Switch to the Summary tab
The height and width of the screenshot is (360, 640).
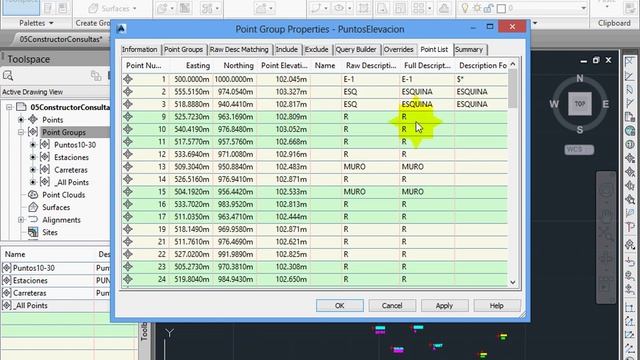[469, 49]
